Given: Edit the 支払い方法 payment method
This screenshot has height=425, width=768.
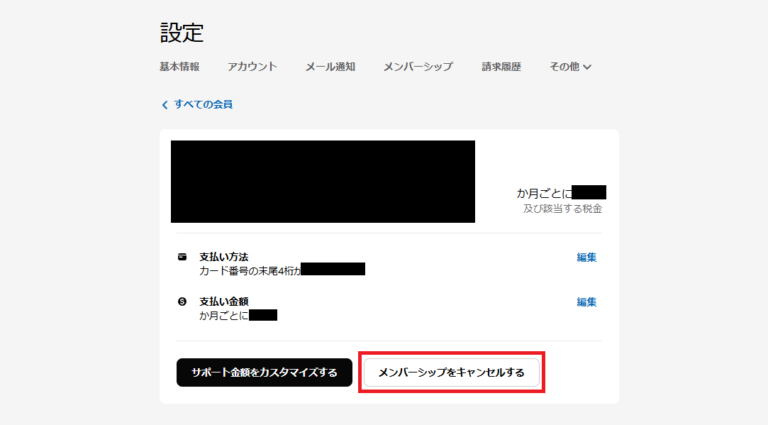Looking at the screenshot, I should [586, 257].
